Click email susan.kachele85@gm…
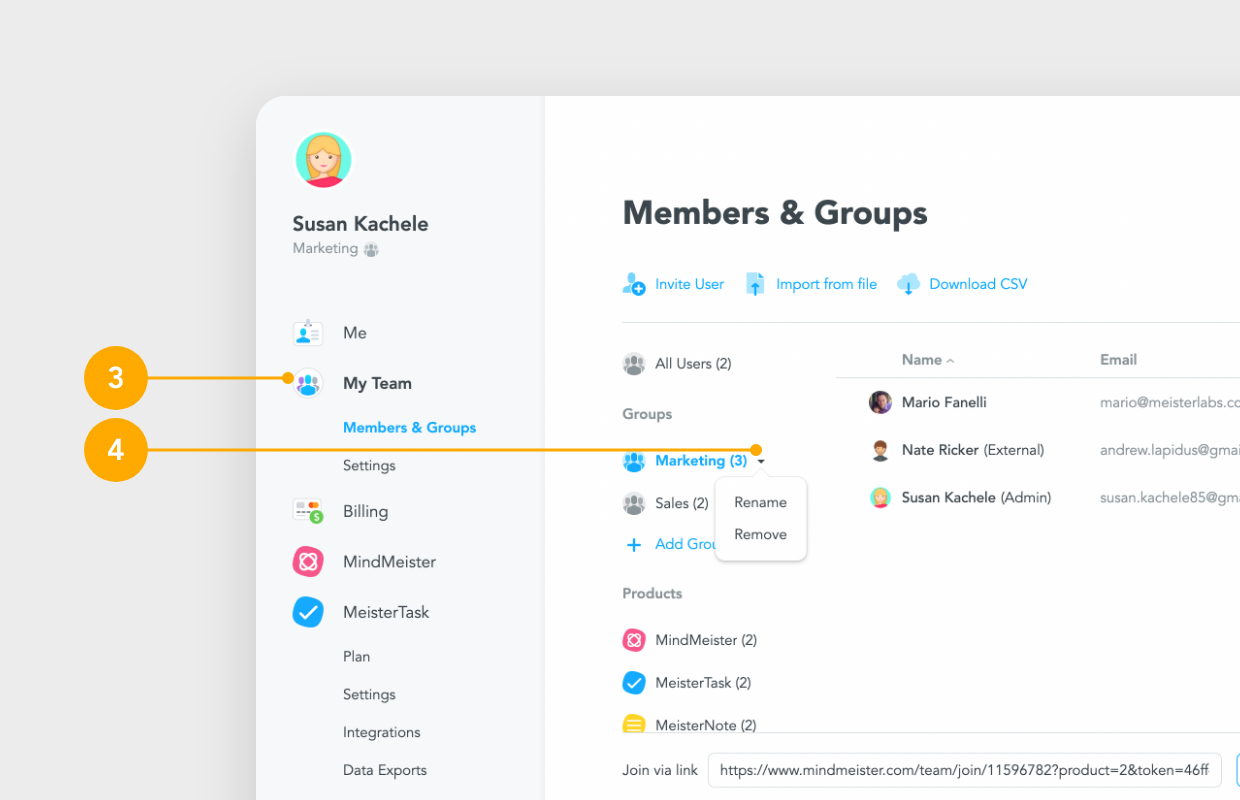Viewport: 1240px width, 800px height. pyautogui.click(x=1170, y=497)
